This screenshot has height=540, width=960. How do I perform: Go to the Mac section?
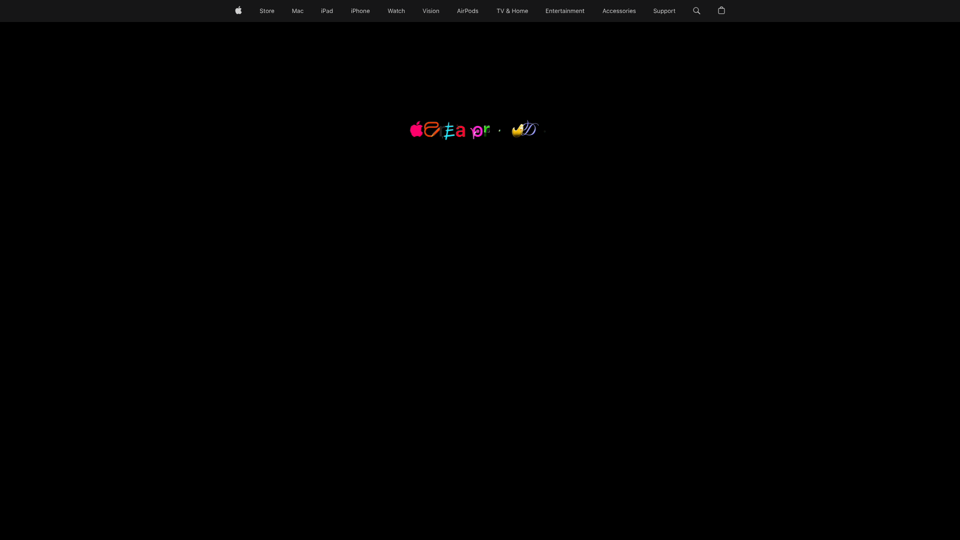click(x=298, y=11)
